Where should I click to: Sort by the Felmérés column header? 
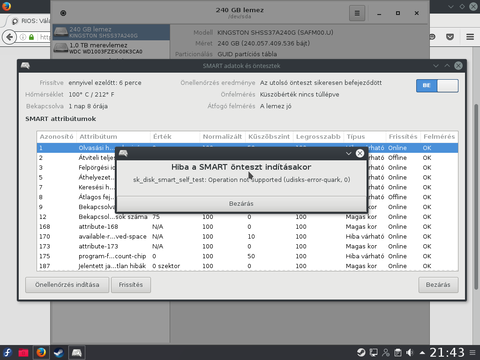coord(439,137)
